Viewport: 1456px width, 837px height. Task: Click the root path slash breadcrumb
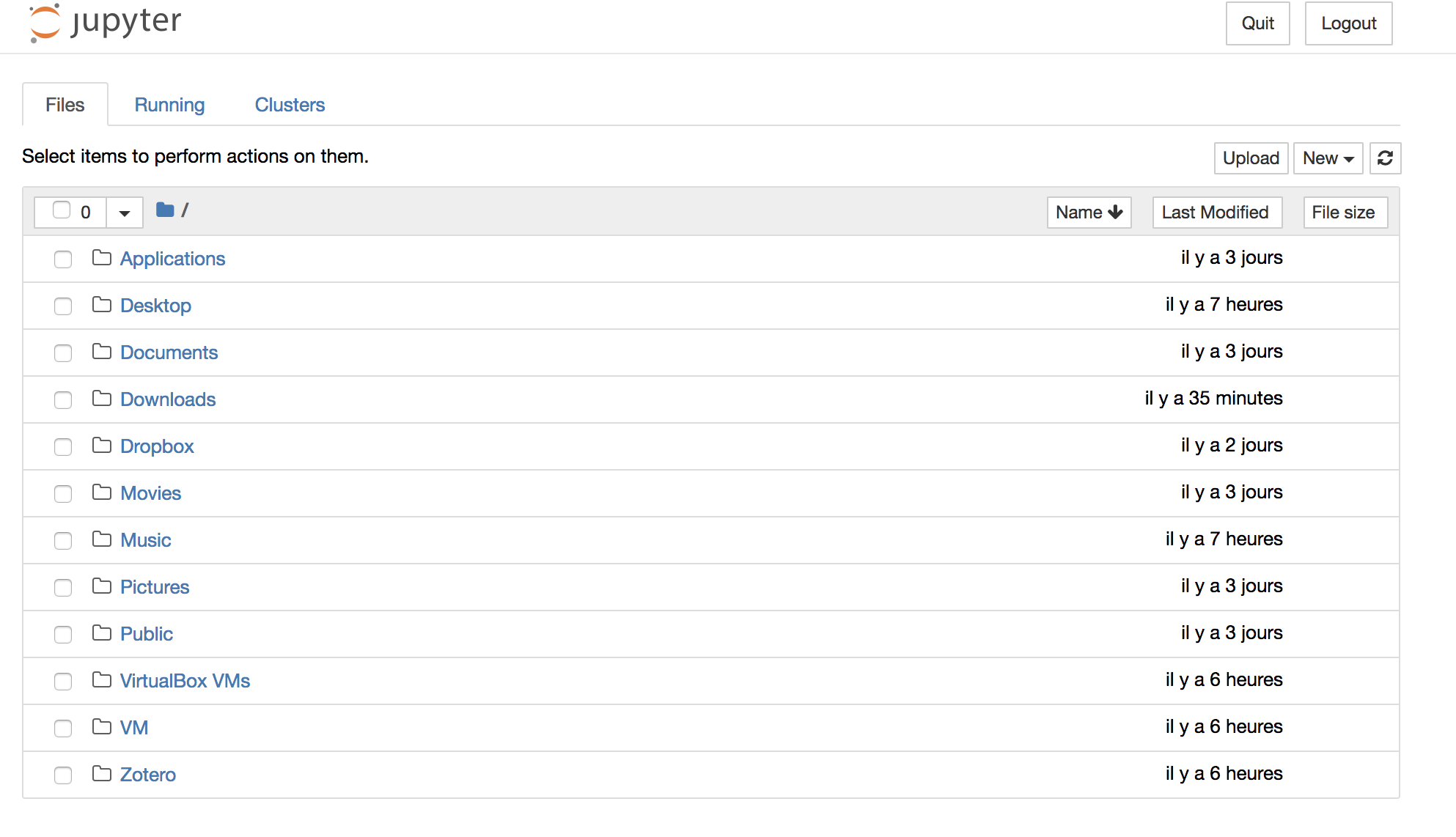tap(185, 210)
